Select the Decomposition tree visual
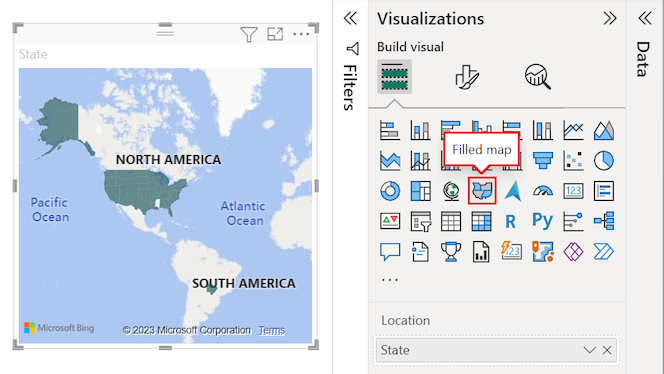The image size is (664, 374). pos(604,221)
